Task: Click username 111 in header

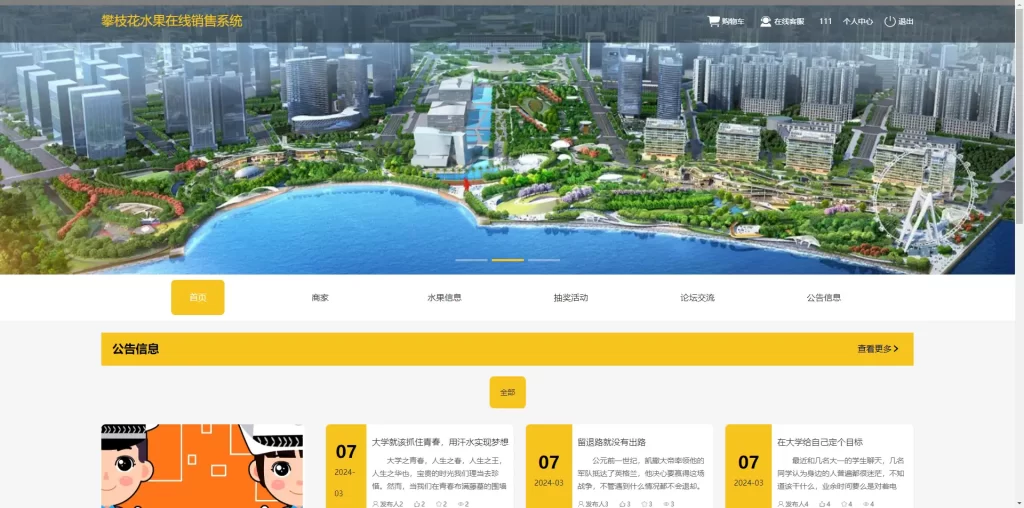Action: pyautogui.click(x=825, y=22)
